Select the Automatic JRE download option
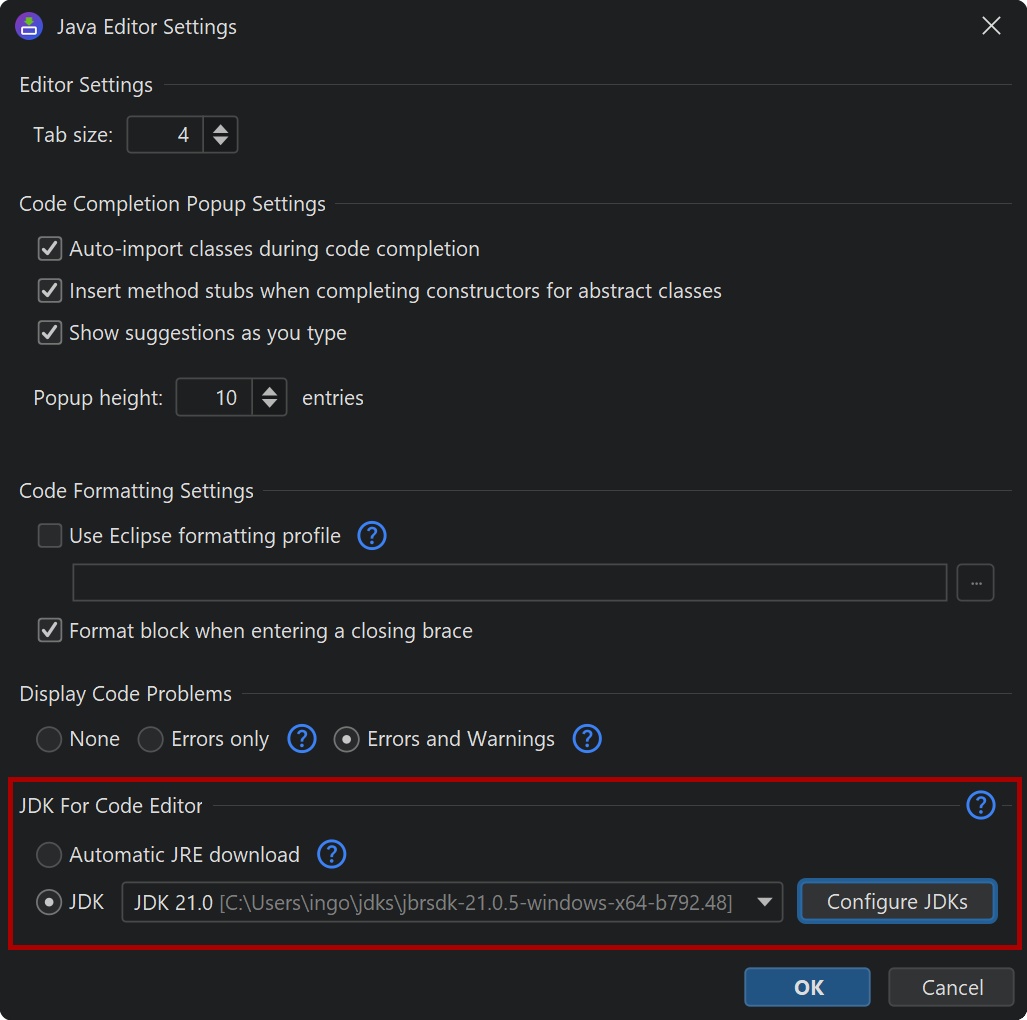1027x1020 pixels. [x=49, y=855]
